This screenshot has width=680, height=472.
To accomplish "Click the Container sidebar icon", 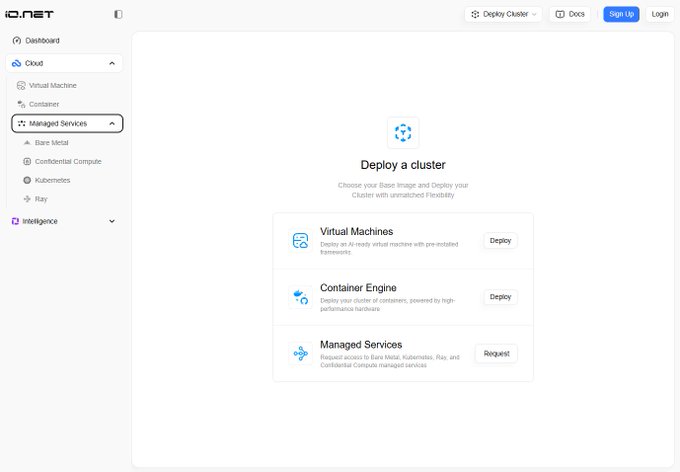I will 21,104.
